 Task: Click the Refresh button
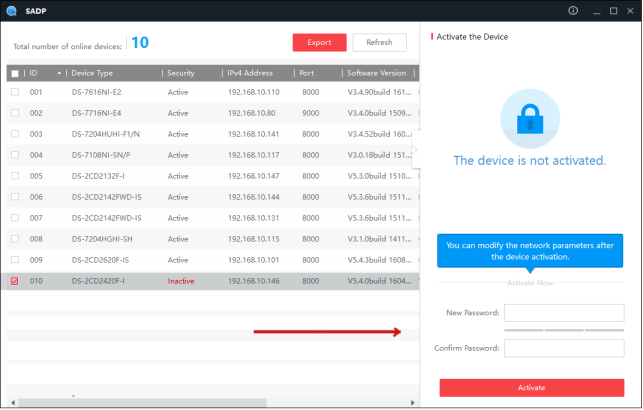[379, 42]
